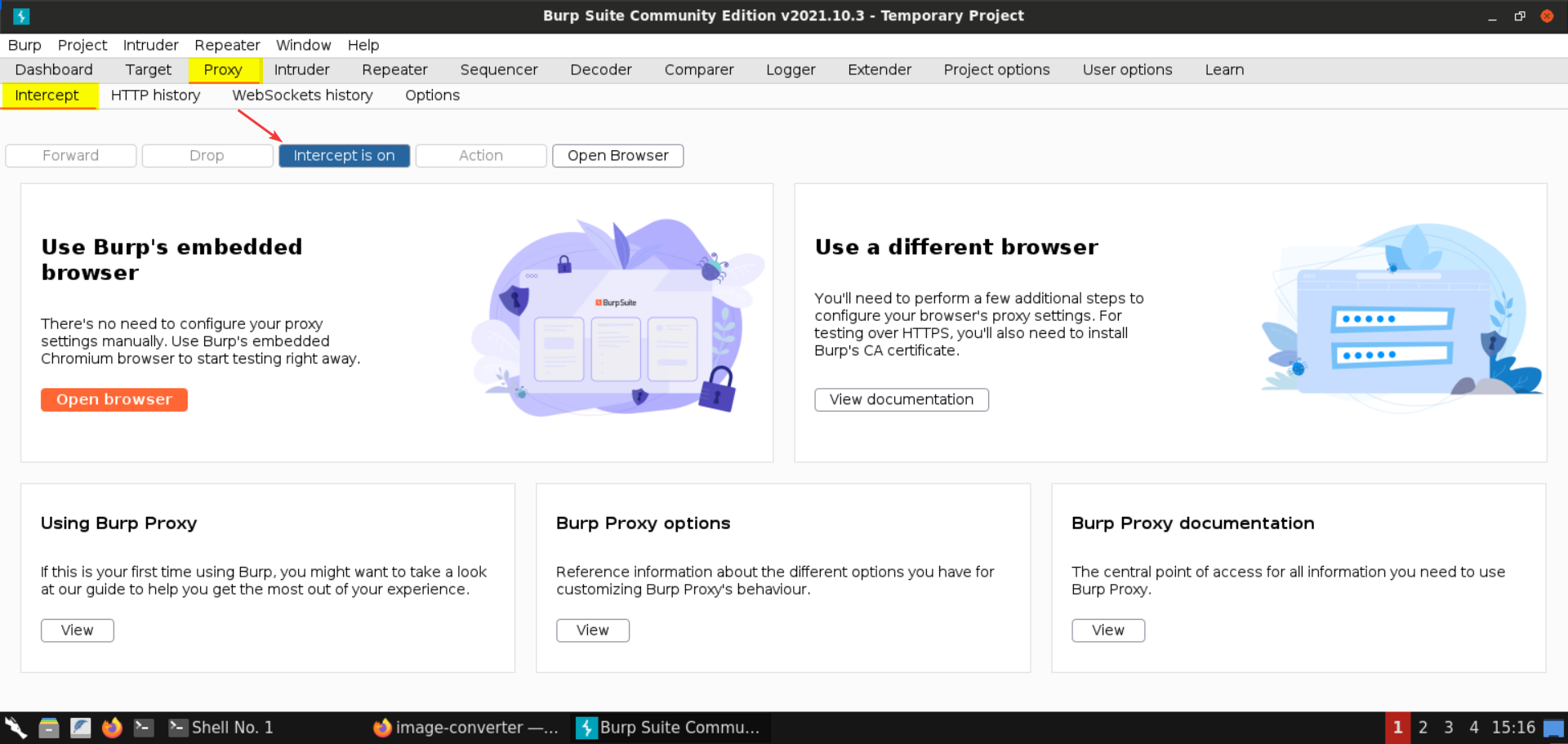
Task: Open the User options tab
Action: [x=1127, y=69]
